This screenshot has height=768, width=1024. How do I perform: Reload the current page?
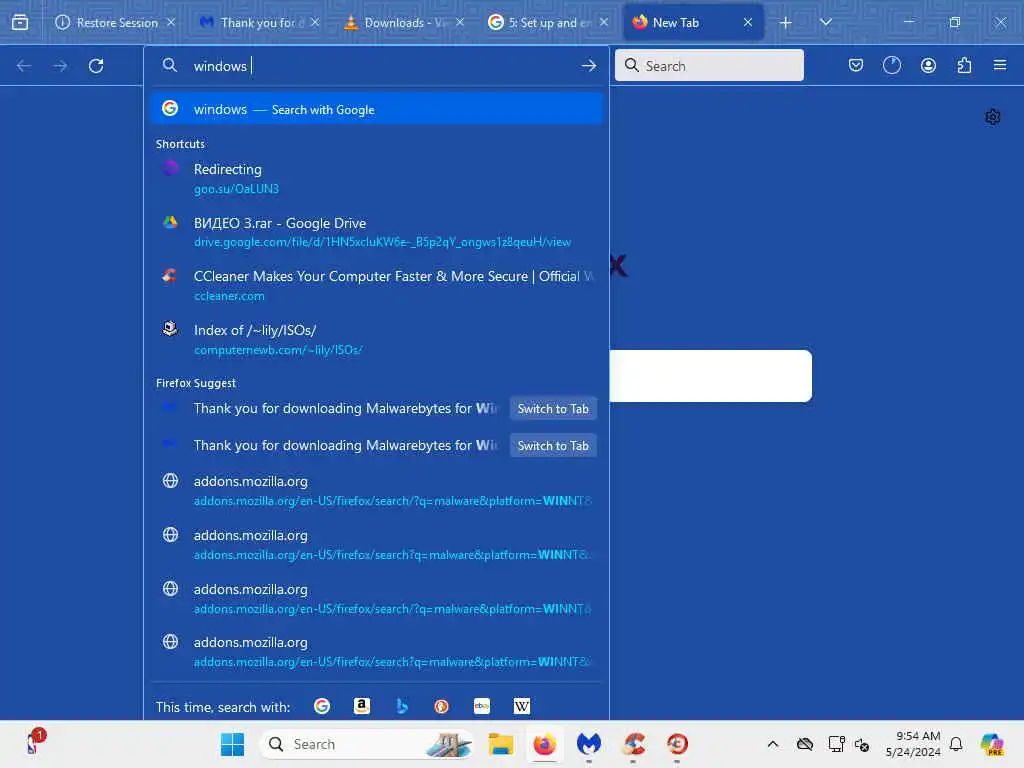[96, 66]
